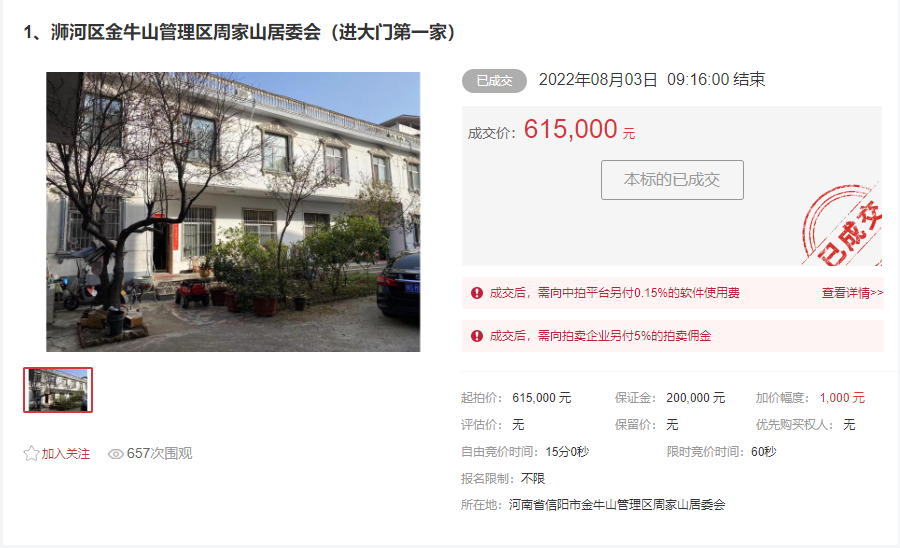Click the gray 已成交 status badge
The image size is (900, 548).
pyautogui.click(x=494, y=81)
